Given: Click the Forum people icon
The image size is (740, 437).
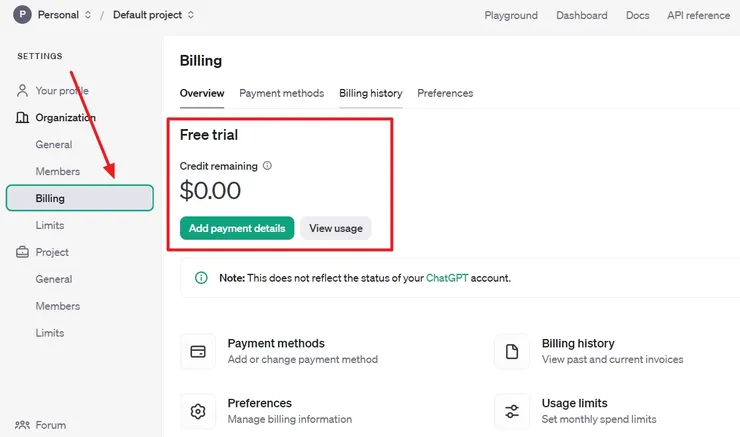Looking at the screenshot, I should (x=23, y=425).
